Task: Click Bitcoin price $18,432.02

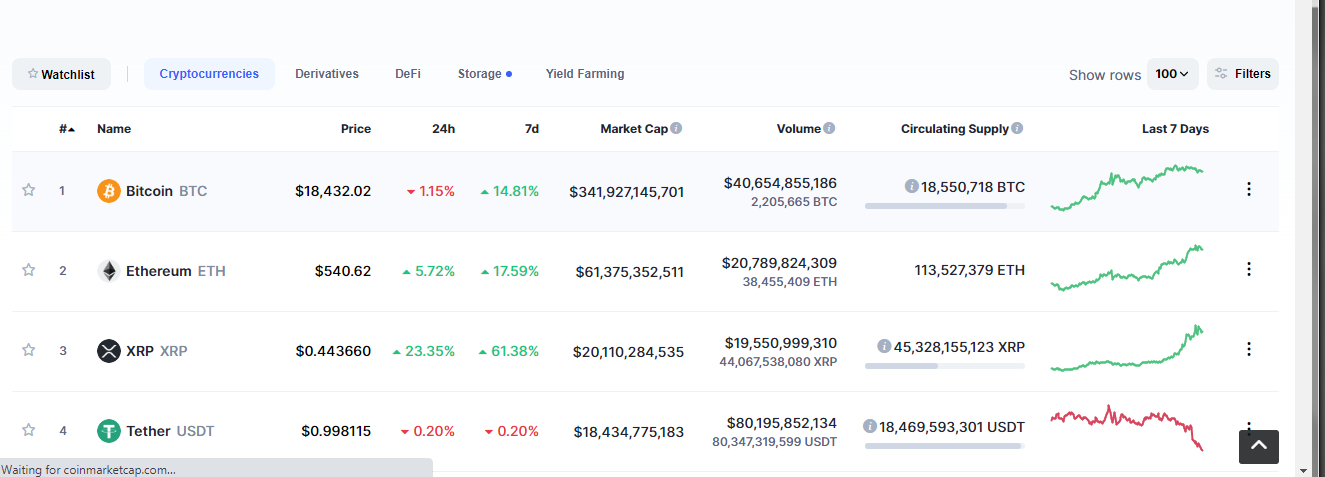Action: tap(333, 191)
